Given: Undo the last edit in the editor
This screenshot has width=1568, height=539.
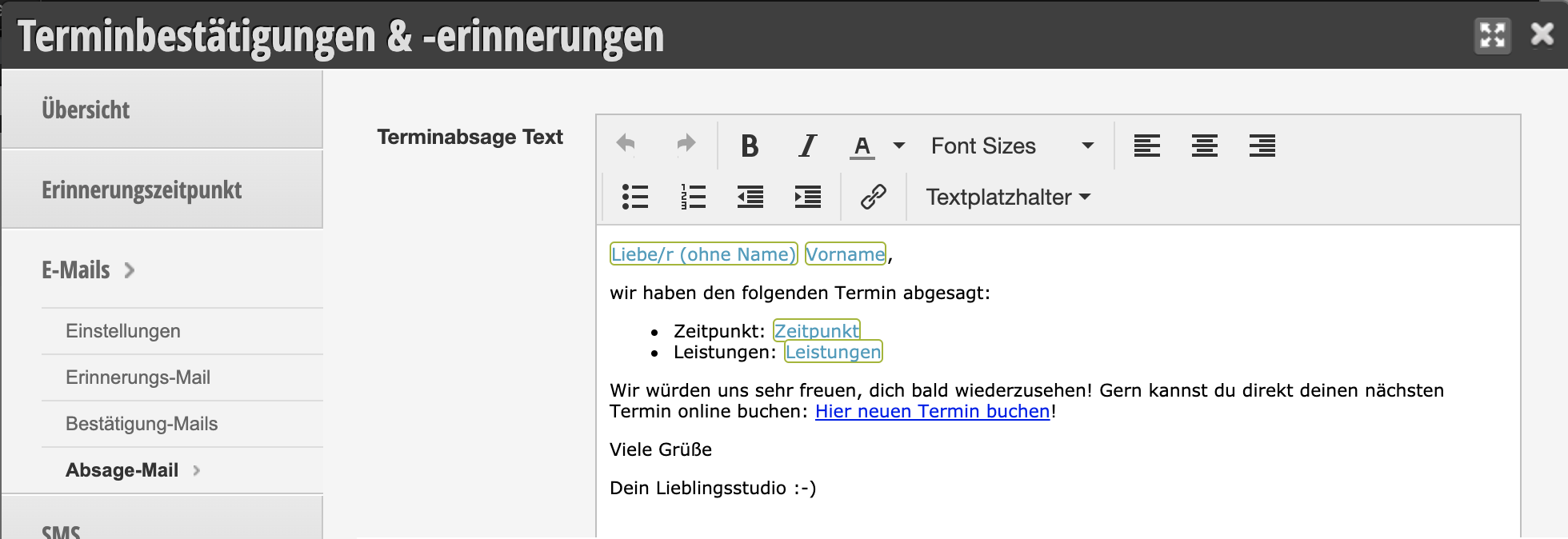Looking at the screenshot, I should coord(626,145).
